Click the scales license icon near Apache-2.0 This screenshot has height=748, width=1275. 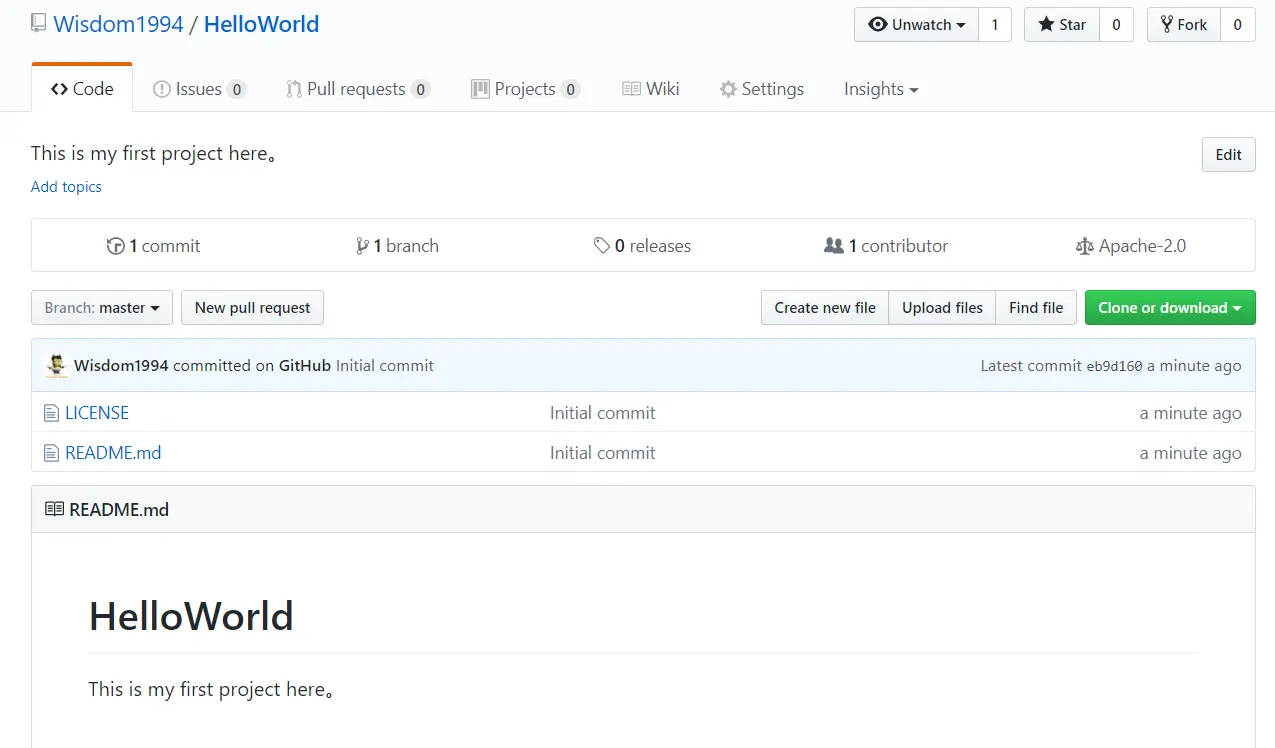1085,246
